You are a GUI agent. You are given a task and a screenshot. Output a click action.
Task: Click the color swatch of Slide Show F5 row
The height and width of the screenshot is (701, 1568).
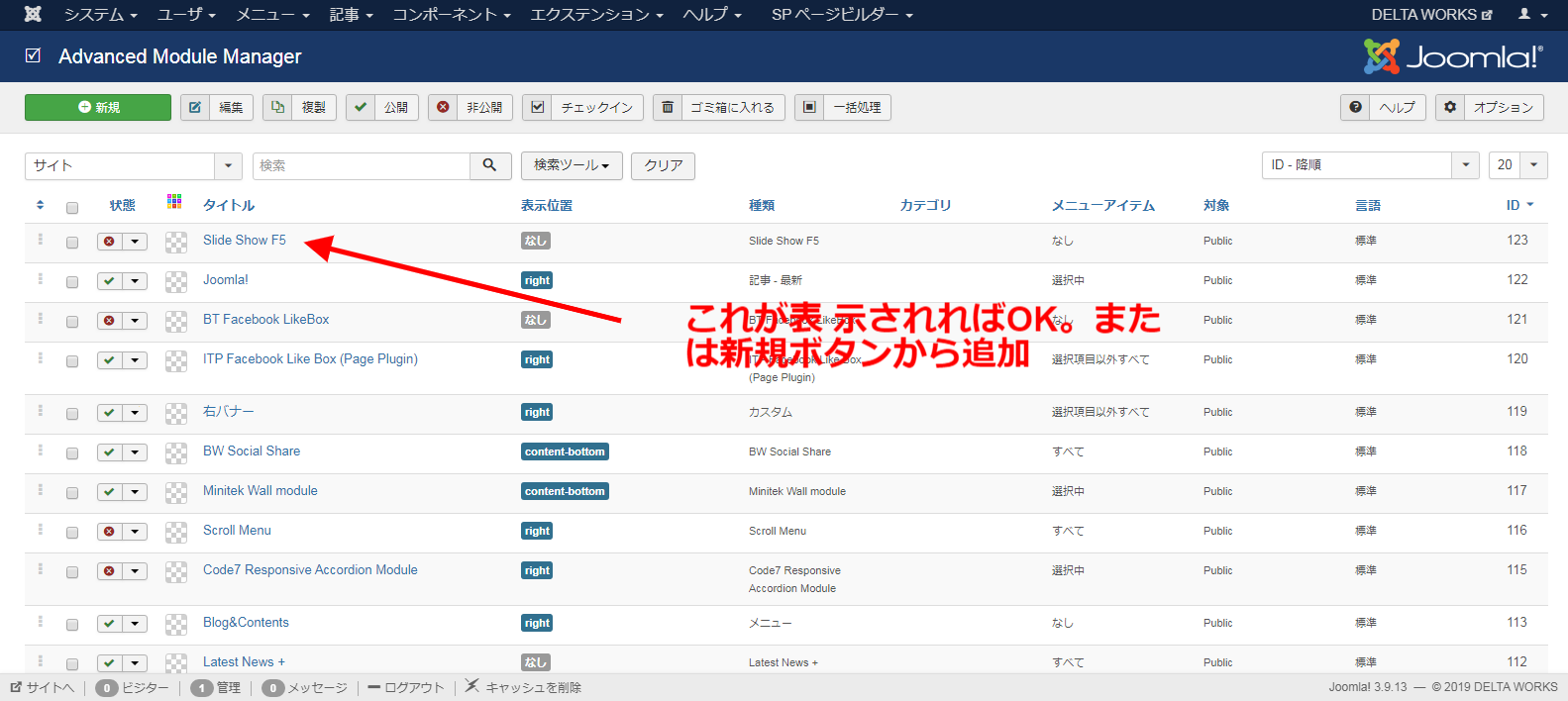(176, 242)
